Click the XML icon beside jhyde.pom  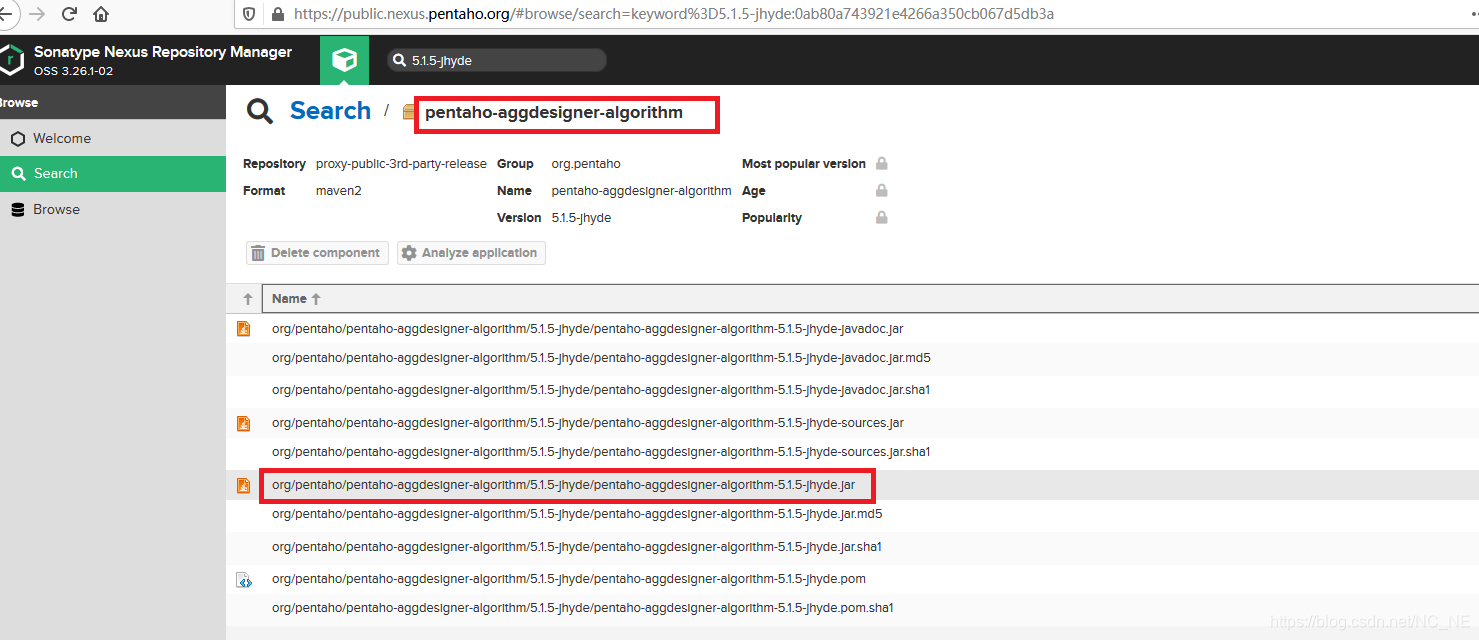coord(243,579)
